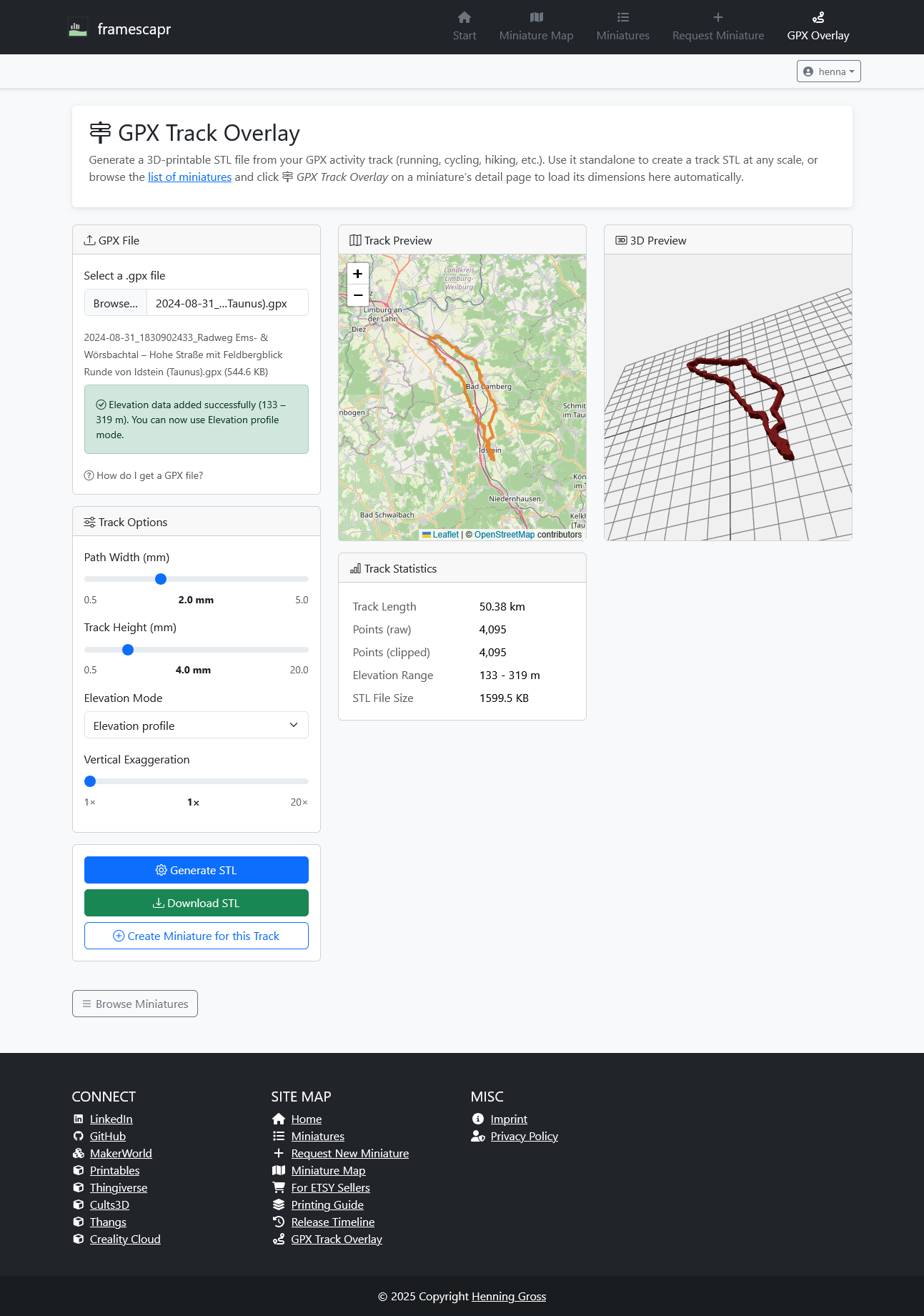The image size is (924, 1316).
Task: Click the Generate STL button
Action: [197, 870]
